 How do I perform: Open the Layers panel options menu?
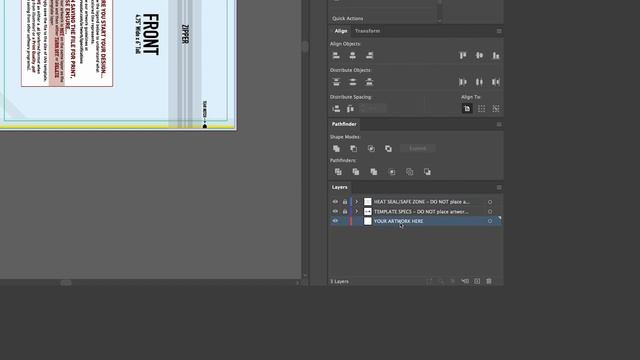(499, 187)
